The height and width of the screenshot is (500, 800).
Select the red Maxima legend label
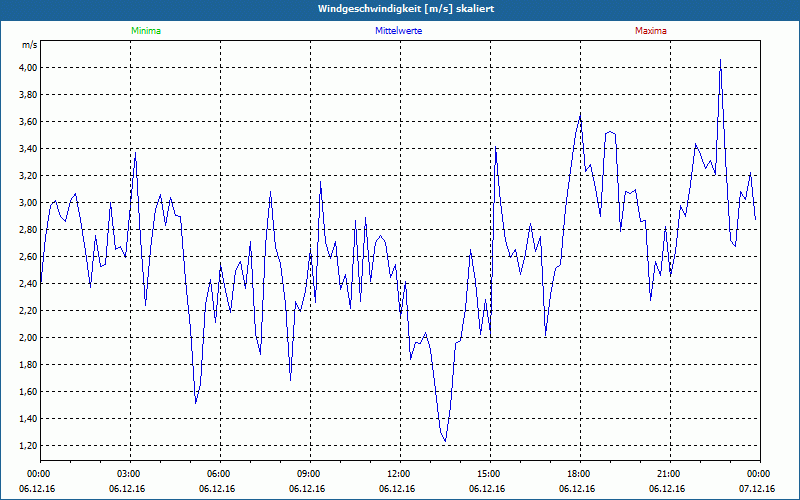[651, 31]
